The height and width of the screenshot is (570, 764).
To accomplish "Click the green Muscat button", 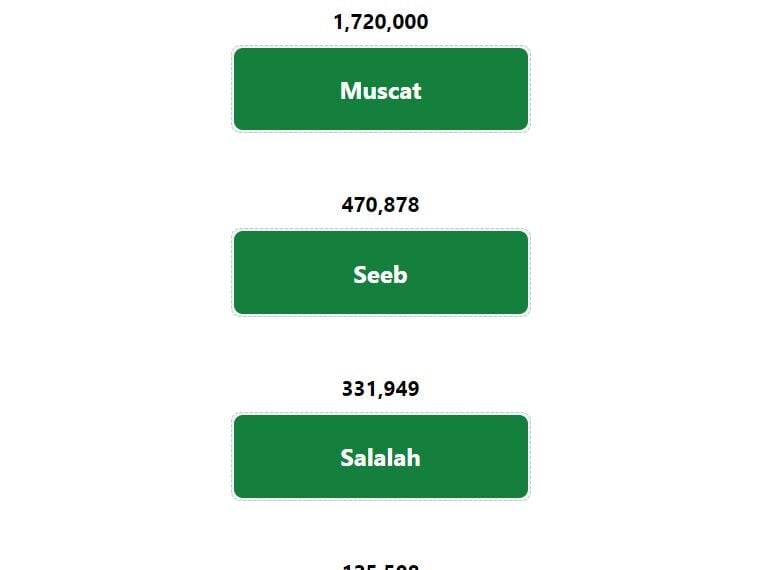I will (x=381, y=89).
